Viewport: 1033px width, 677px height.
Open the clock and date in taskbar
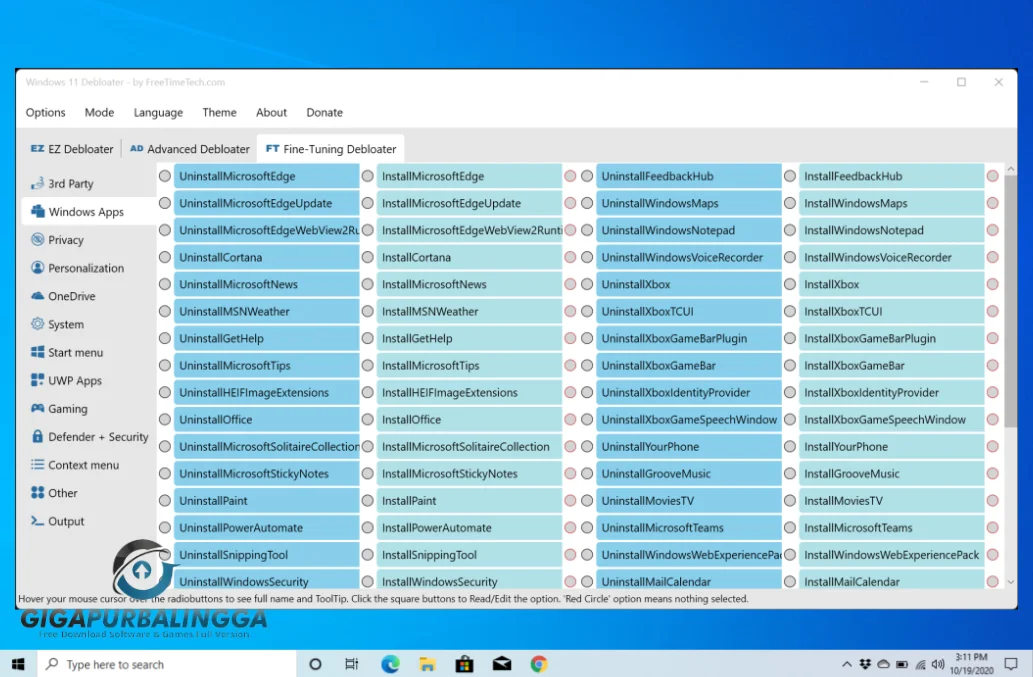[972, 664]
